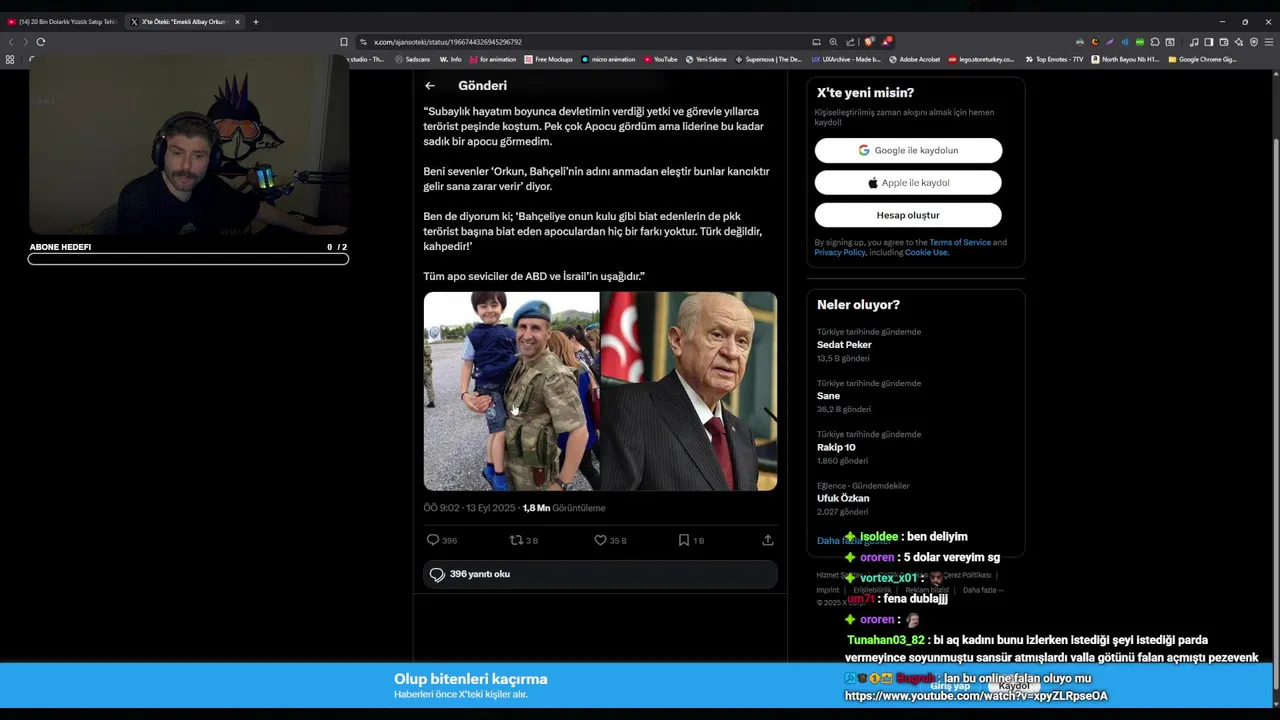The height and width of the screenshot is (720, 1280).
Task: Open the Privacy Policy link
Action: [840, 252]
